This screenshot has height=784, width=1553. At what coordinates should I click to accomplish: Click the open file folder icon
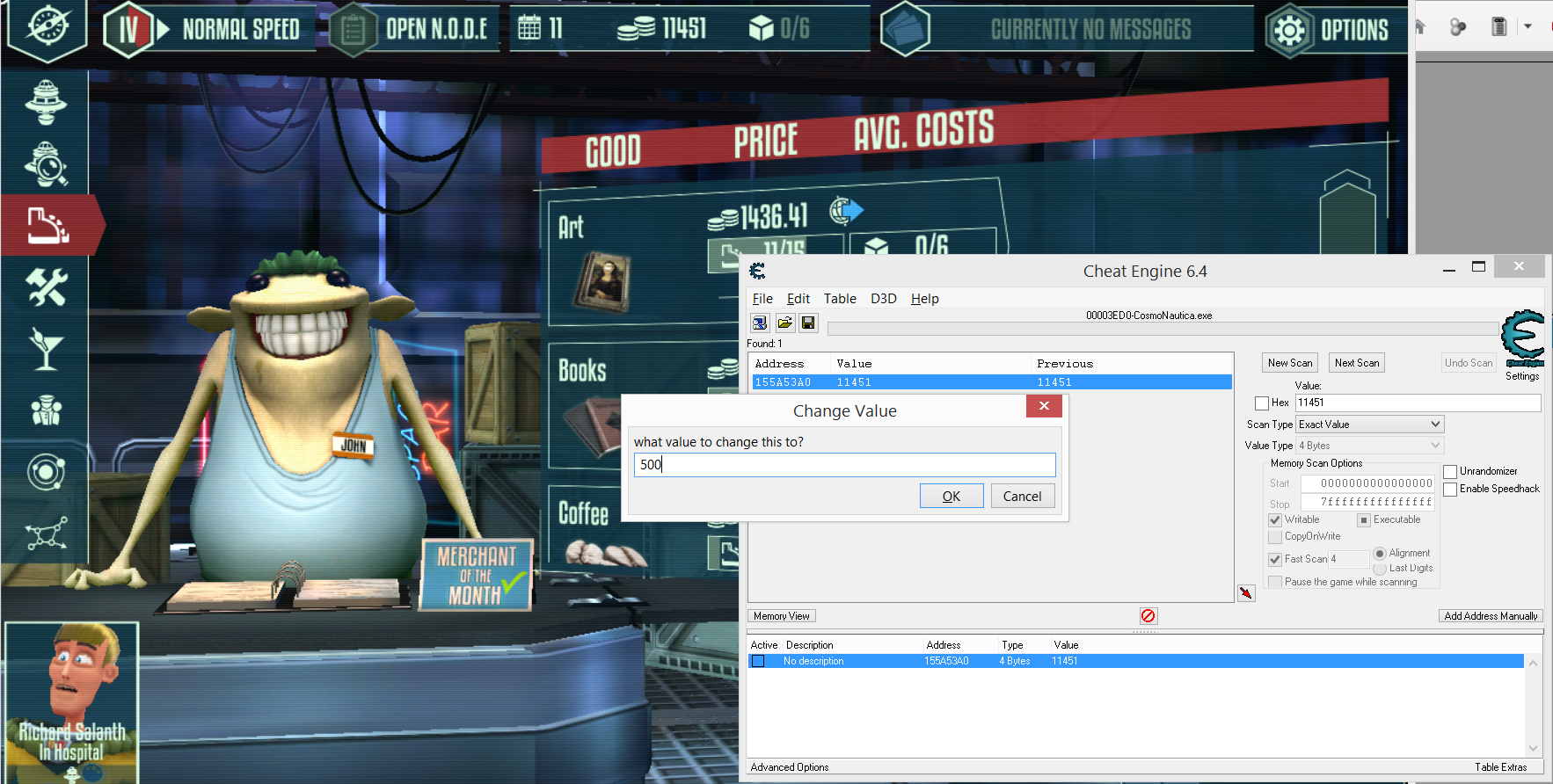pos(784,323)
